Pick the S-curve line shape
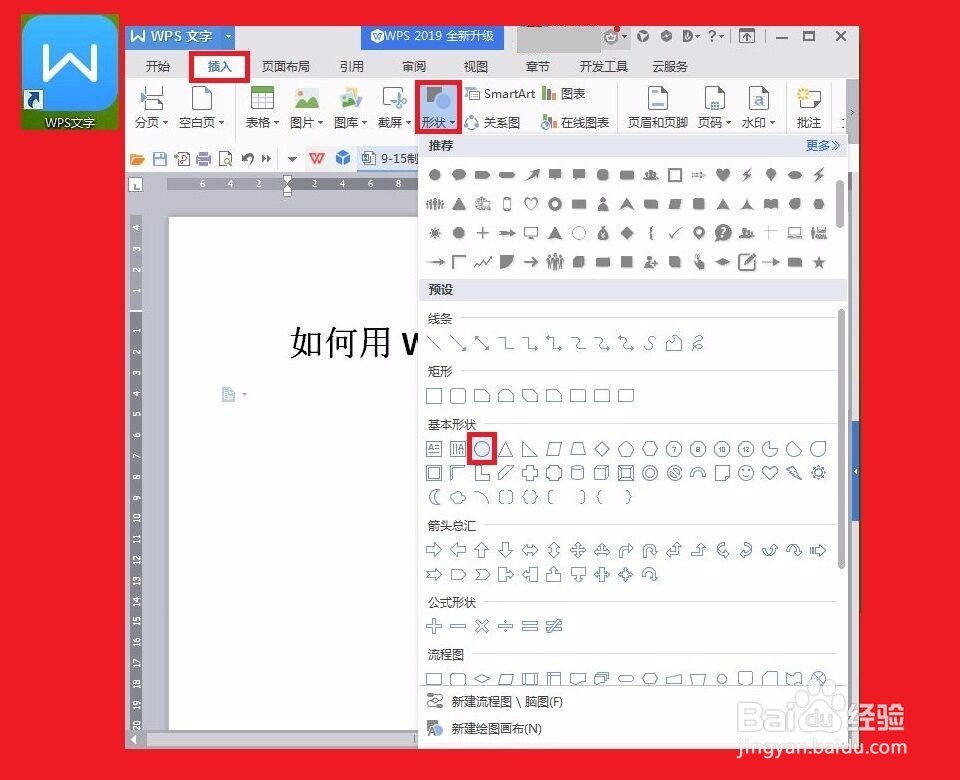 tap(650, 343)
